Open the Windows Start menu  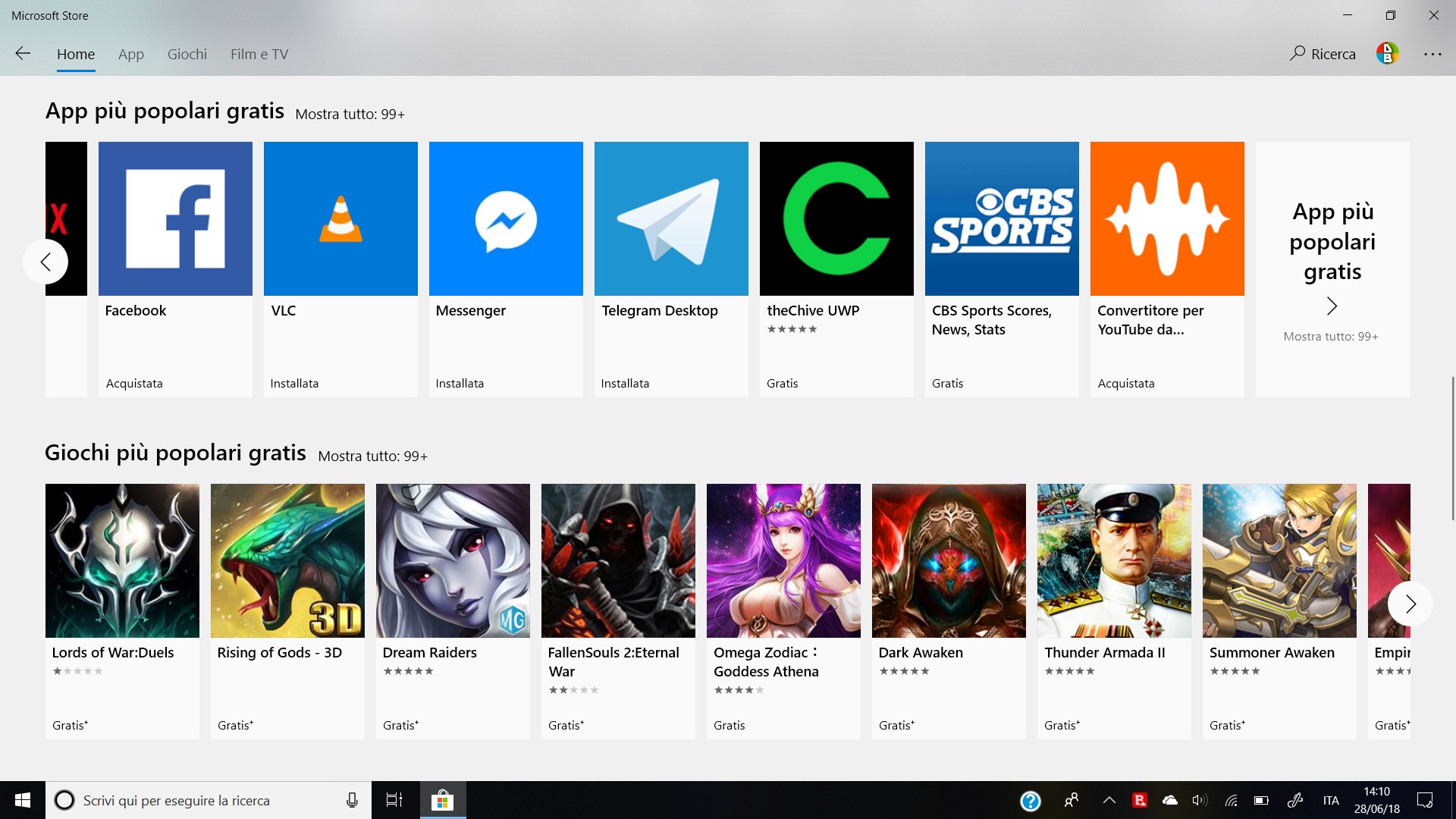pos(23,800)
